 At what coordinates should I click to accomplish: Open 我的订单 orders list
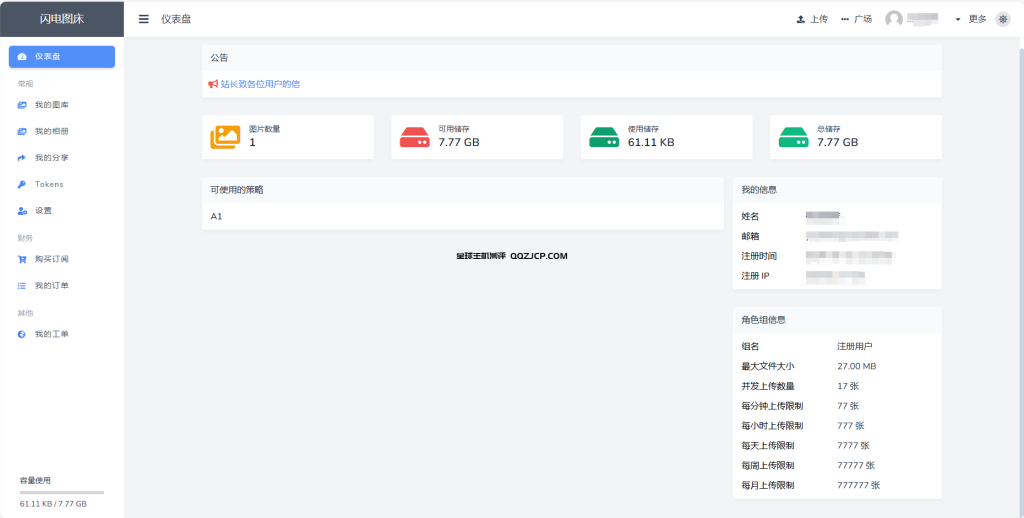pos(51,286)
